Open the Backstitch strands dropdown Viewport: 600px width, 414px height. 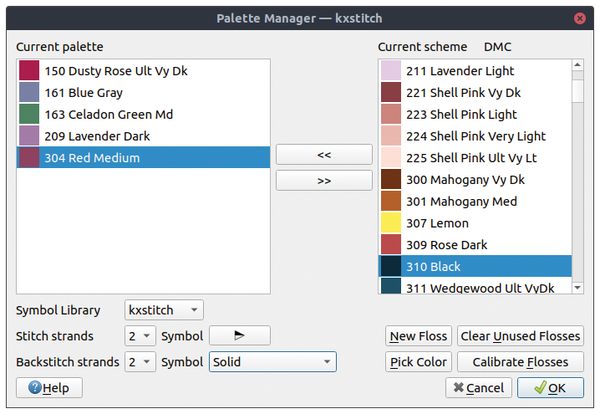(x=140, y=362)
